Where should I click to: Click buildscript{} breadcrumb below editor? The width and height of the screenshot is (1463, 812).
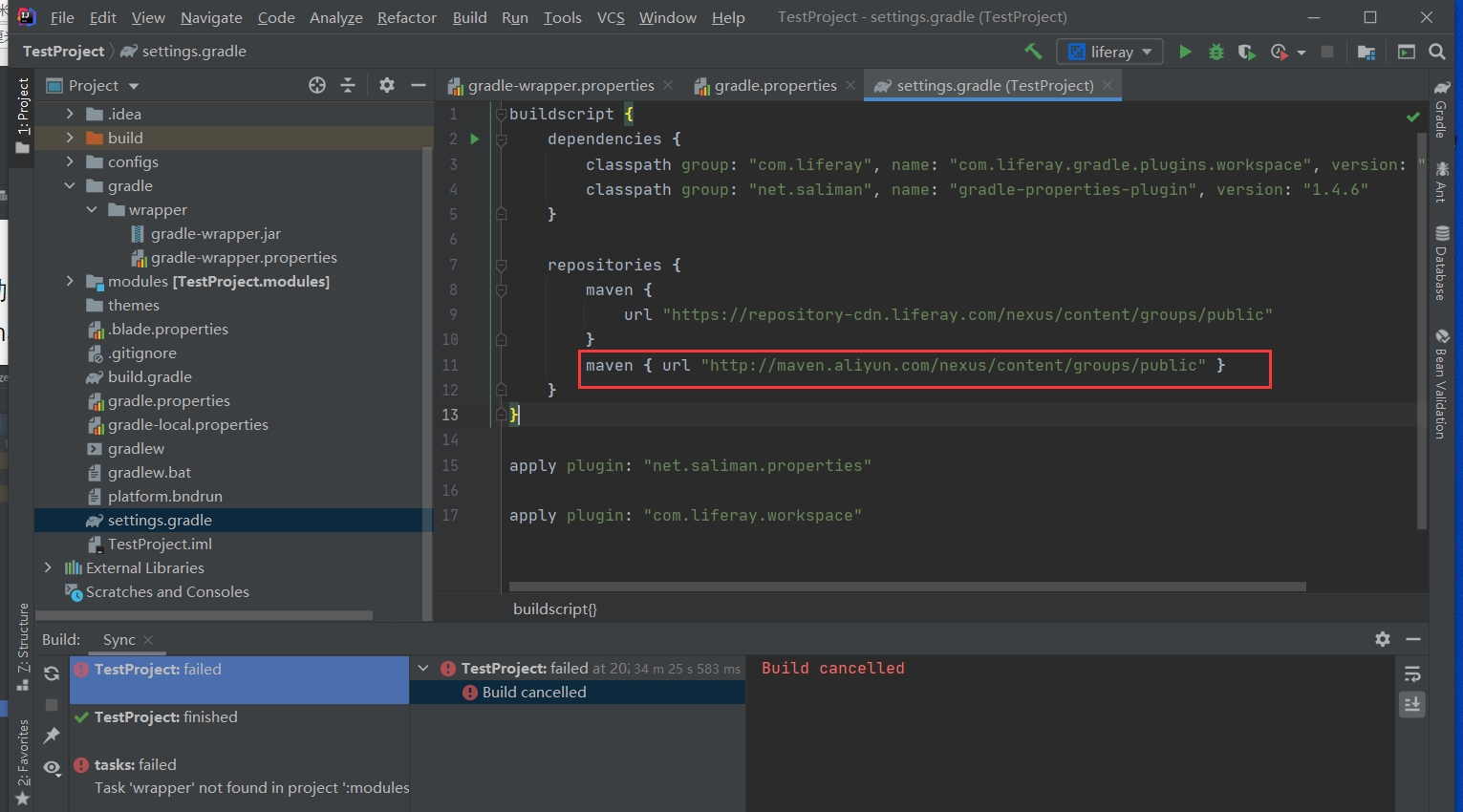tap(554, 609)
